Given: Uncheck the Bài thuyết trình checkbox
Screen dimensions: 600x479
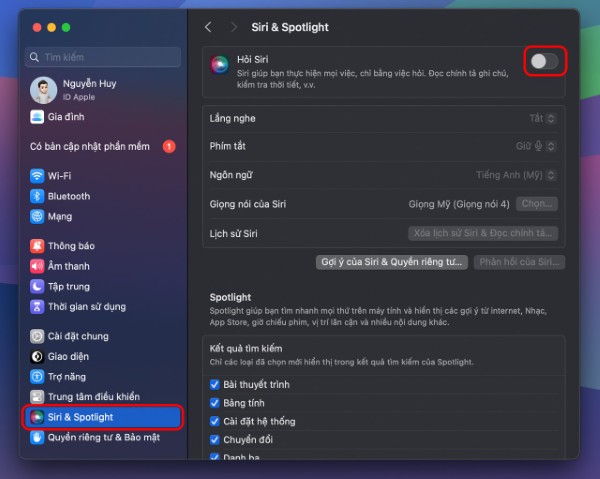Looking at the screenshot, I should coord(215,385).
